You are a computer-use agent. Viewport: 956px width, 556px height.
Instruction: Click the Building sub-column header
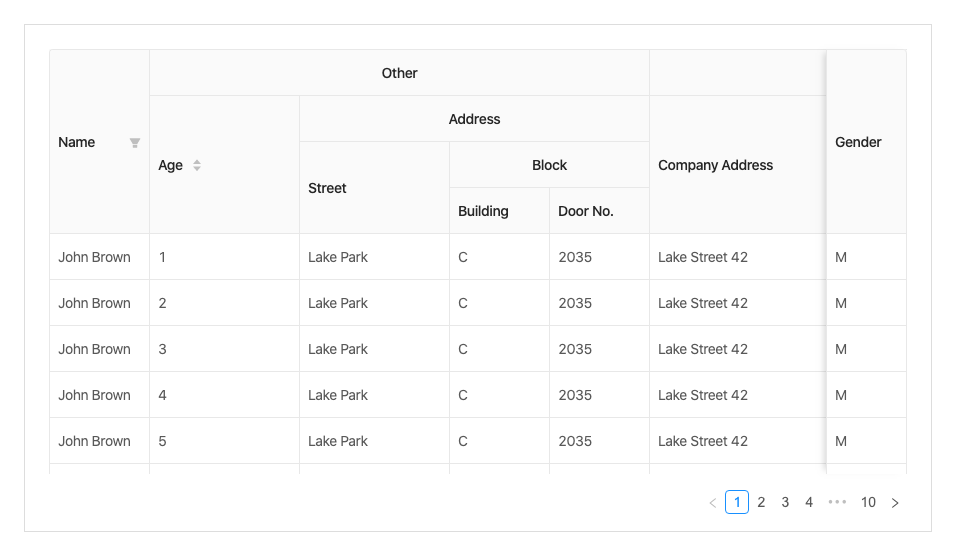483,211
